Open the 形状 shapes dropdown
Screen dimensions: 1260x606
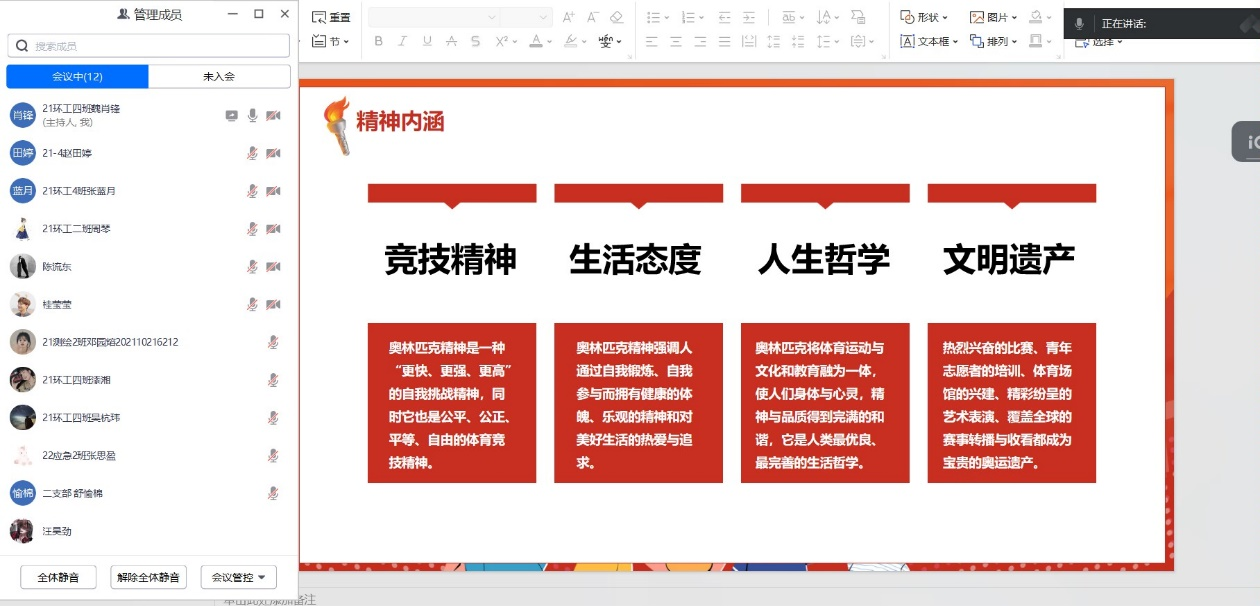[925, 17]
